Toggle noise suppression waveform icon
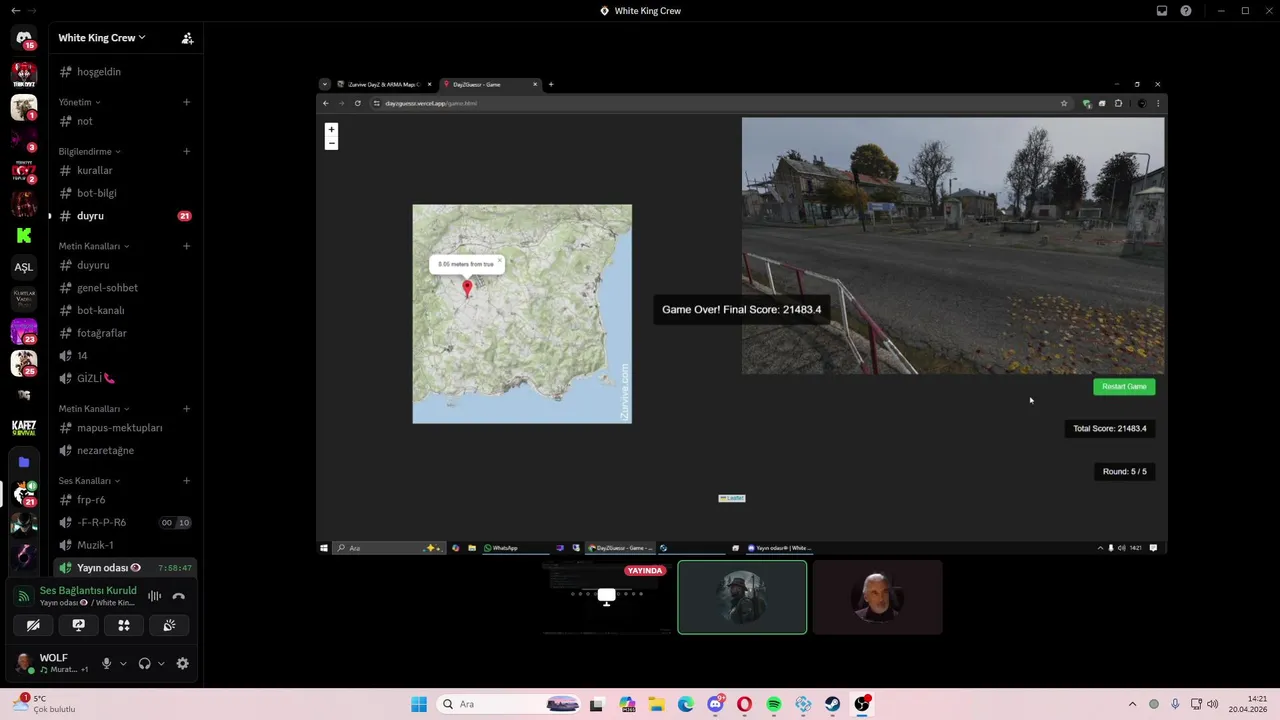Image resolution: width=1280 pixels, height=720 pixels. pos(155,596)
